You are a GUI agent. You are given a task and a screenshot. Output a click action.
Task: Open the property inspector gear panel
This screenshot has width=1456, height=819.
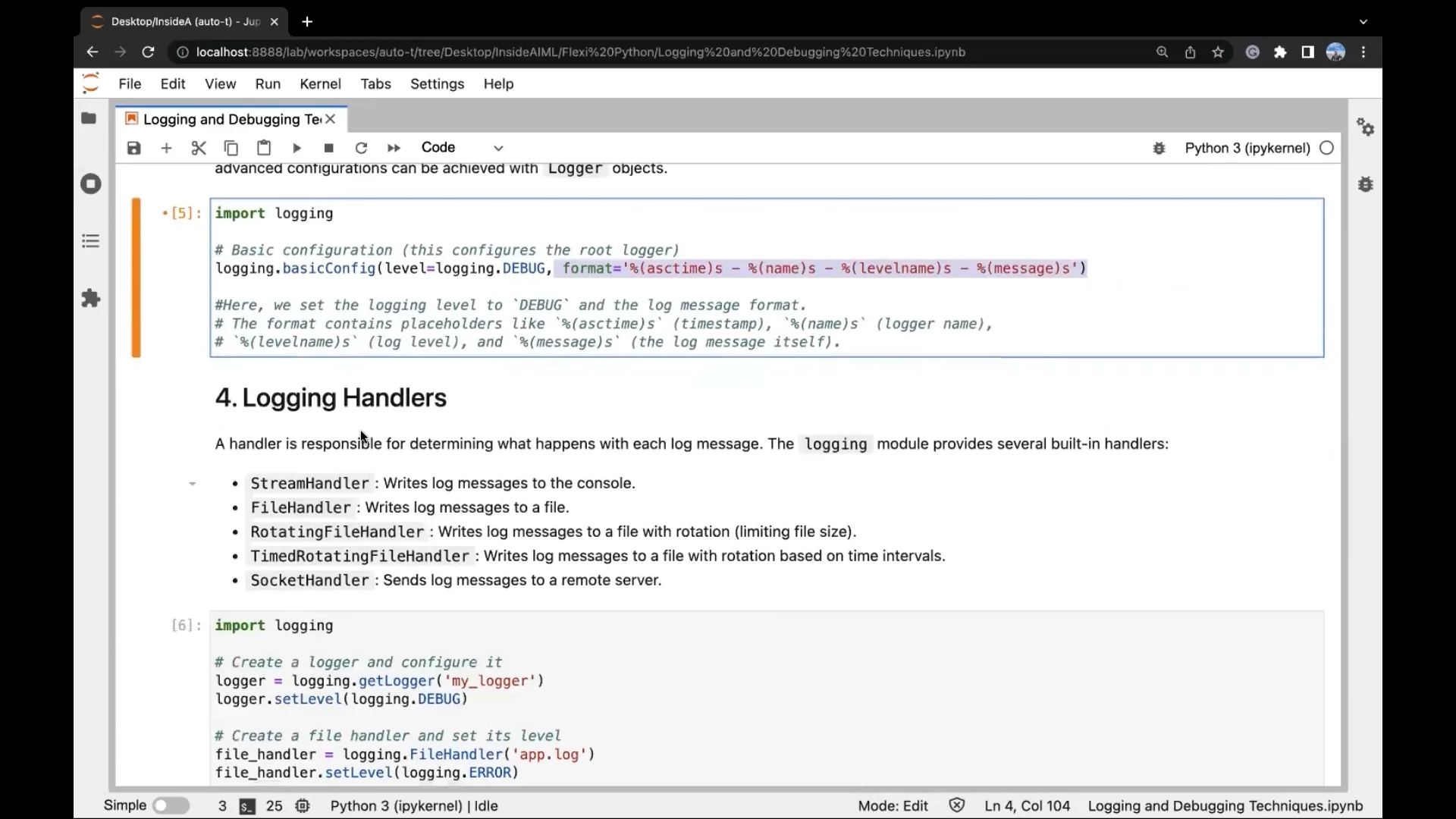1366,127
